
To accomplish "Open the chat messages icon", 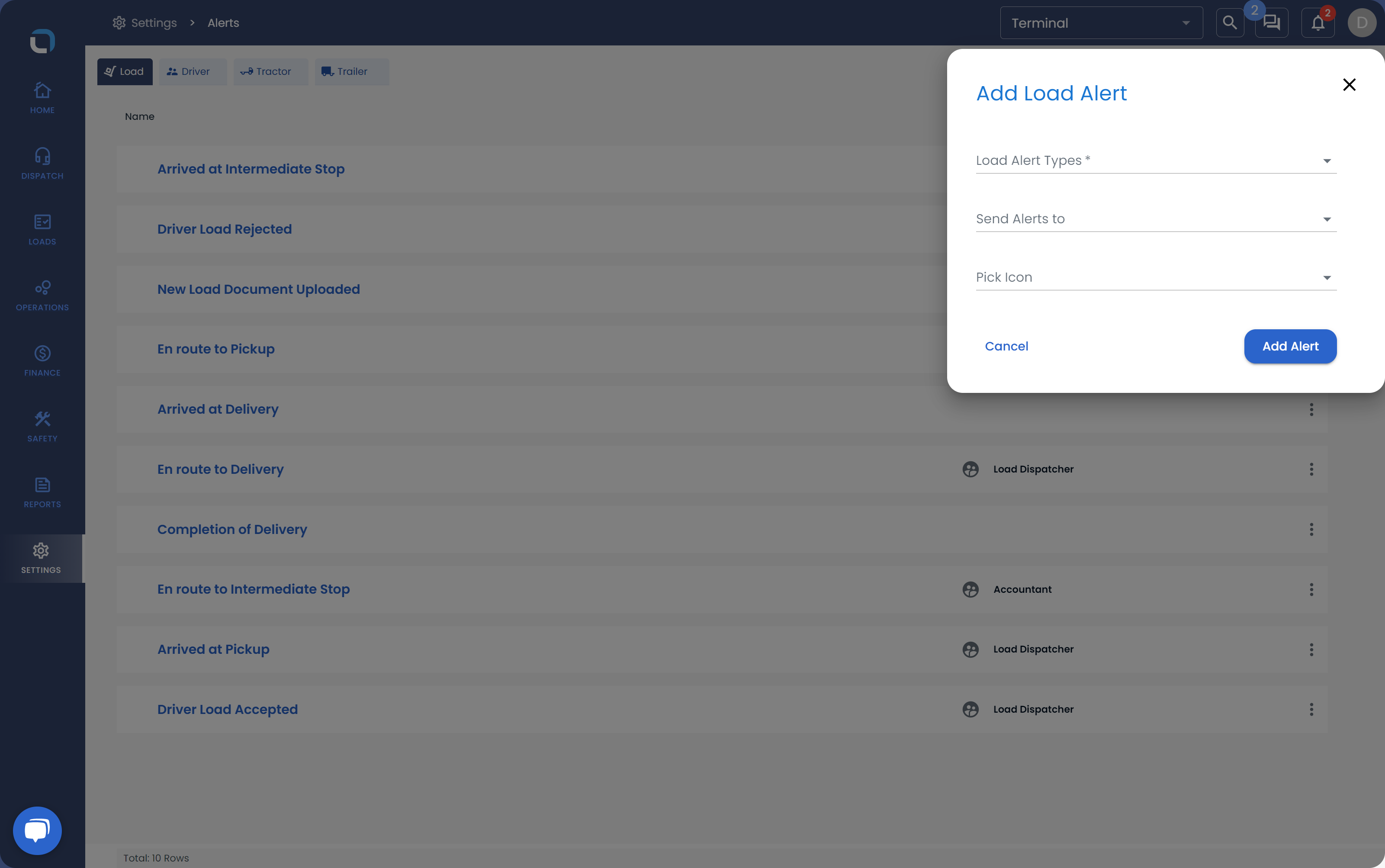I will click(x=1271, y=23).
